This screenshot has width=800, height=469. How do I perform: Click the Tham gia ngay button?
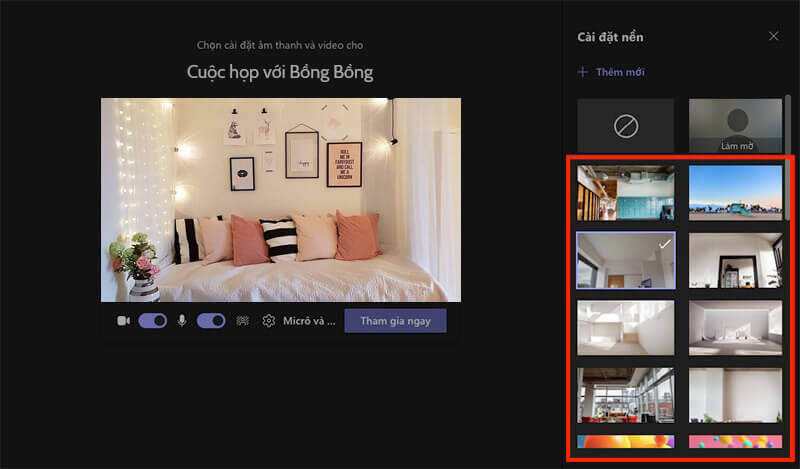(x=395, y=320)
